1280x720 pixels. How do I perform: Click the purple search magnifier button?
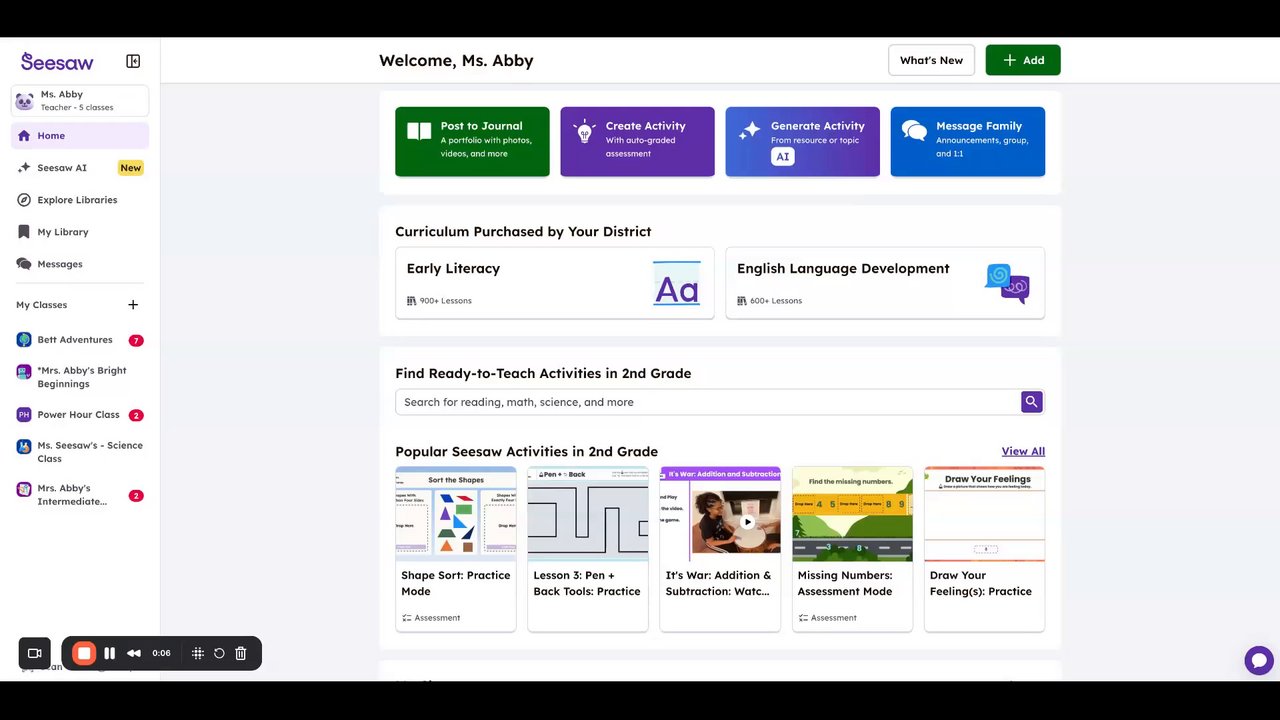coord(1032,402)
